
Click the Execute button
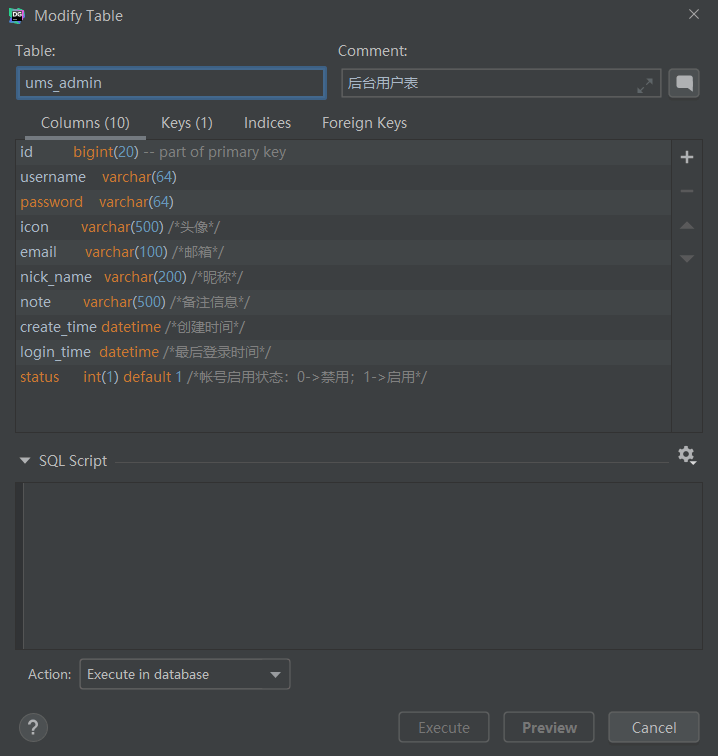pos(444,727)
